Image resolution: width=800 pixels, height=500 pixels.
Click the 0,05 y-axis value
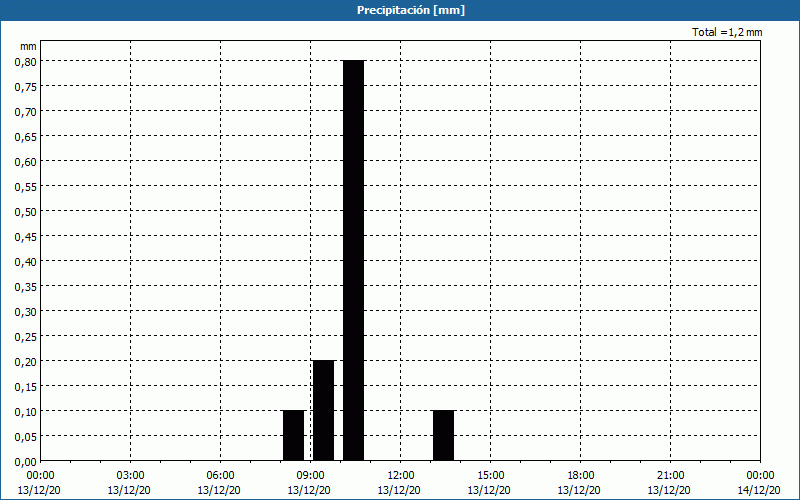pyautogui.click(x=26, y=437)
